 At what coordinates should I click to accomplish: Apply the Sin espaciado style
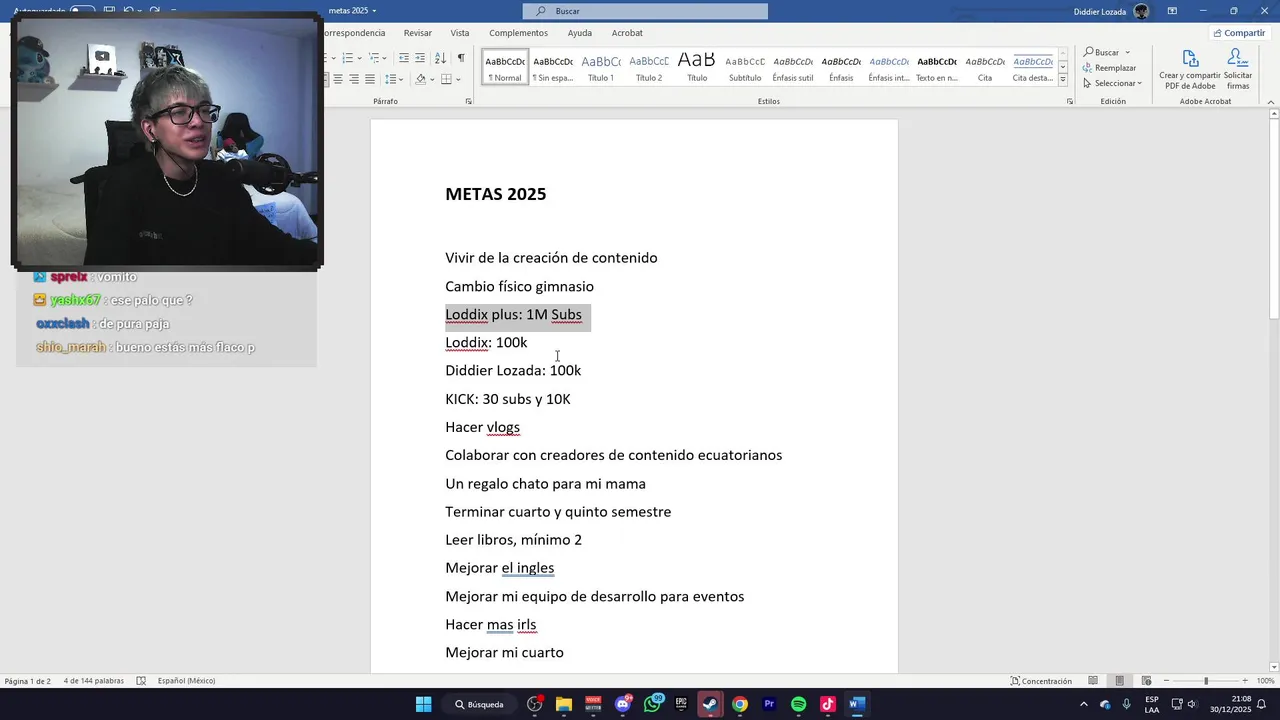553,67
